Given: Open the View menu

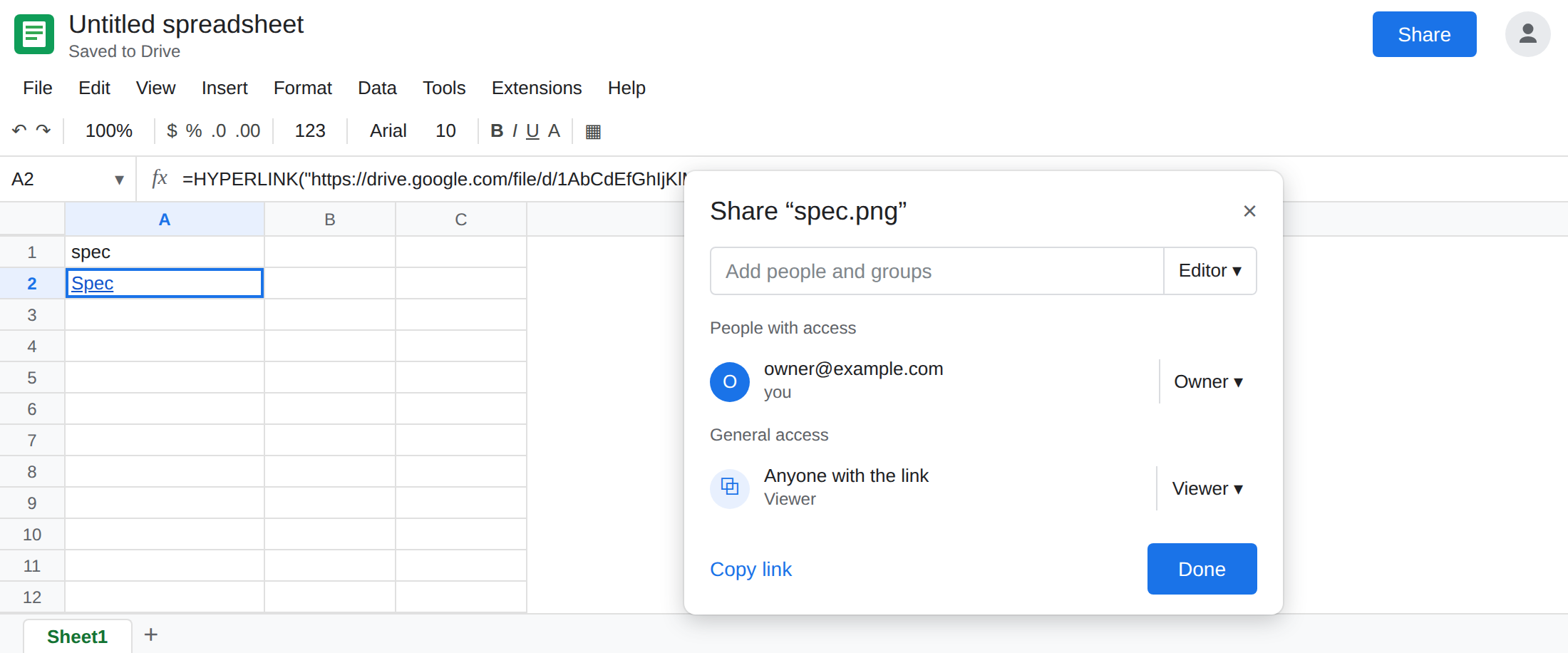Looking at the screenshot, I should coord(155,88).
